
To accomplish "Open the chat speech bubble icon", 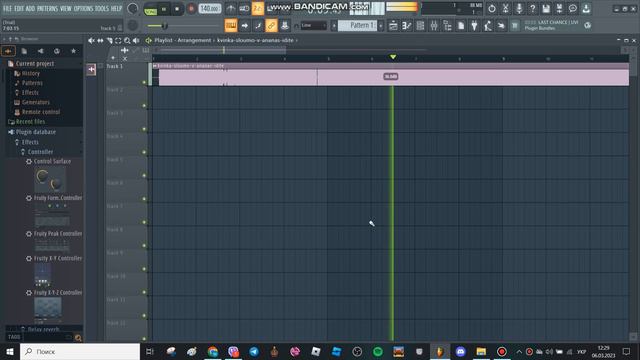I will pyautogui.click(x=573, y=8).
